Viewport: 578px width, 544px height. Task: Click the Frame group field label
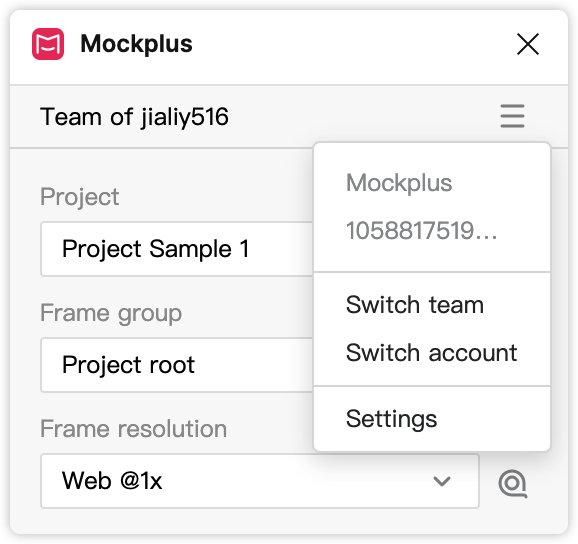point(111,313)
